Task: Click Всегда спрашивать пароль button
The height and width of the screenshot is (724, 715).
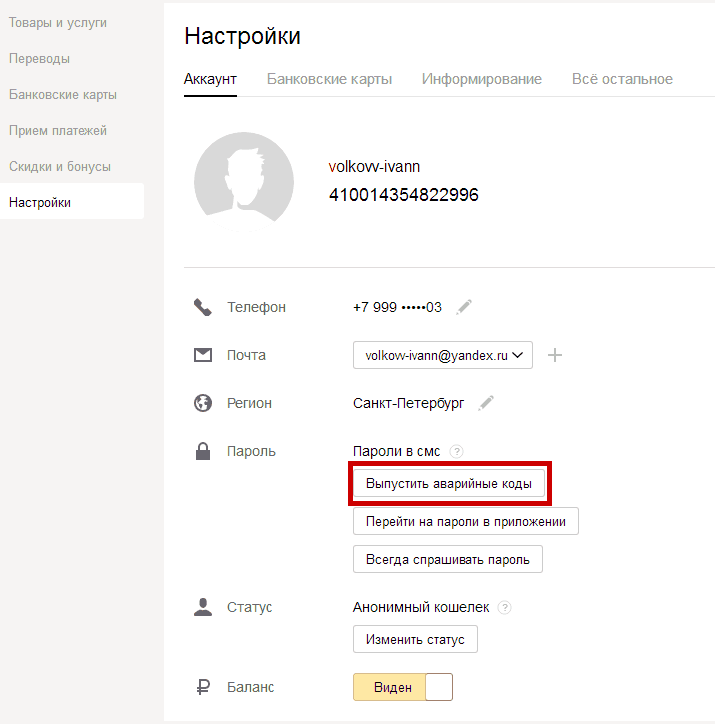Action: click(447, 559)
